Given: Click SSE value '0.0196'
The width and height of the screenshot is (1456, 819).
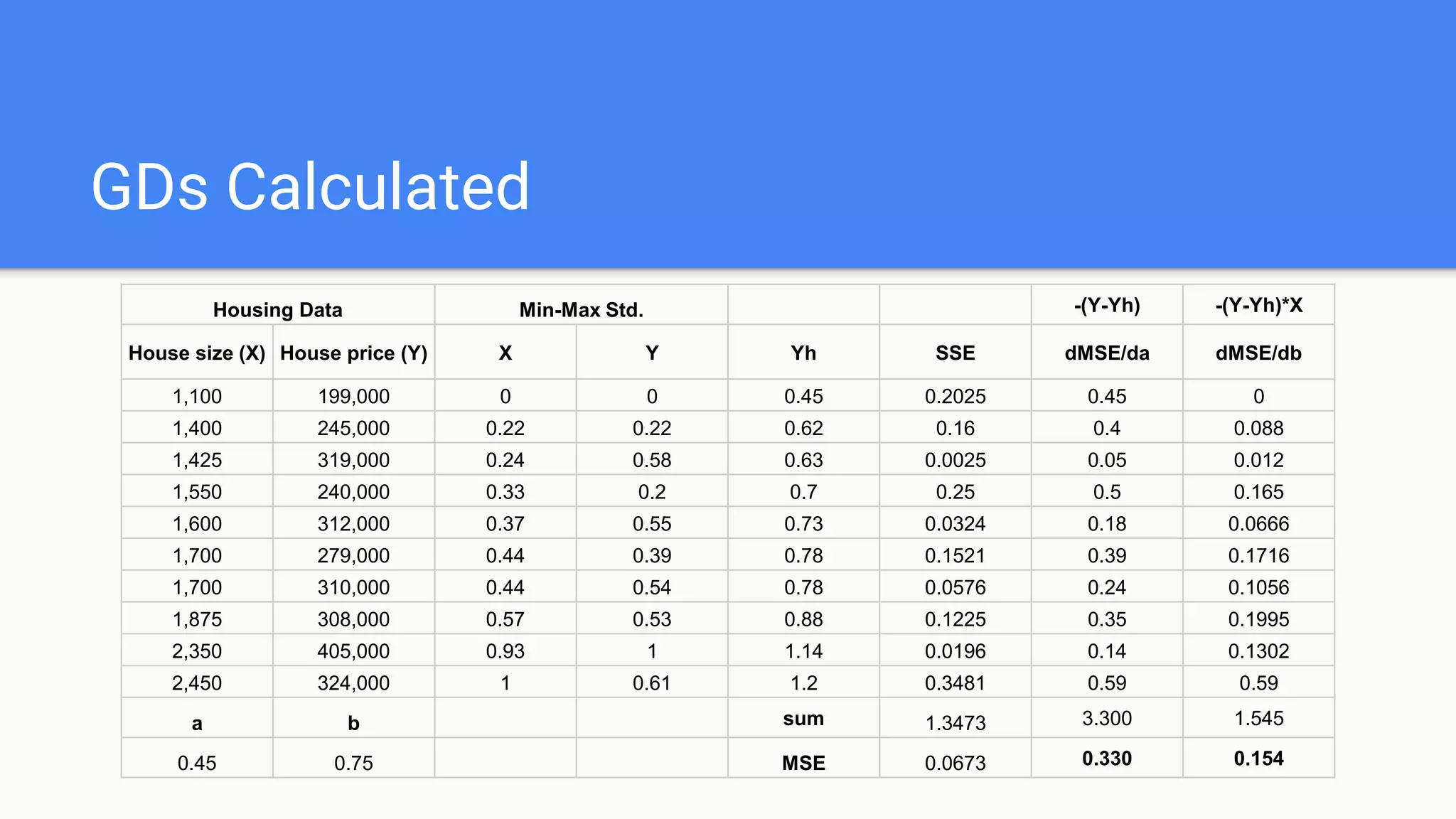Looking at the screenshot, I should (955, 651).
